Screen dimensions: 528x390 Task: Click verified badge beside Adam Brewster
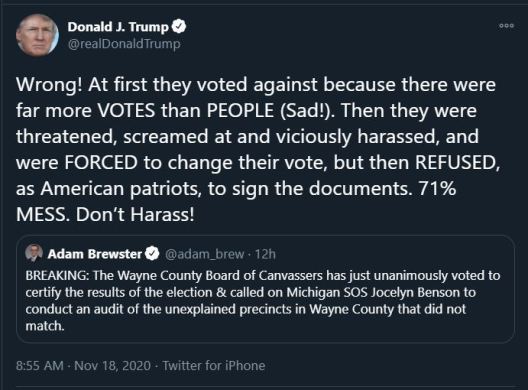[152, 254]
